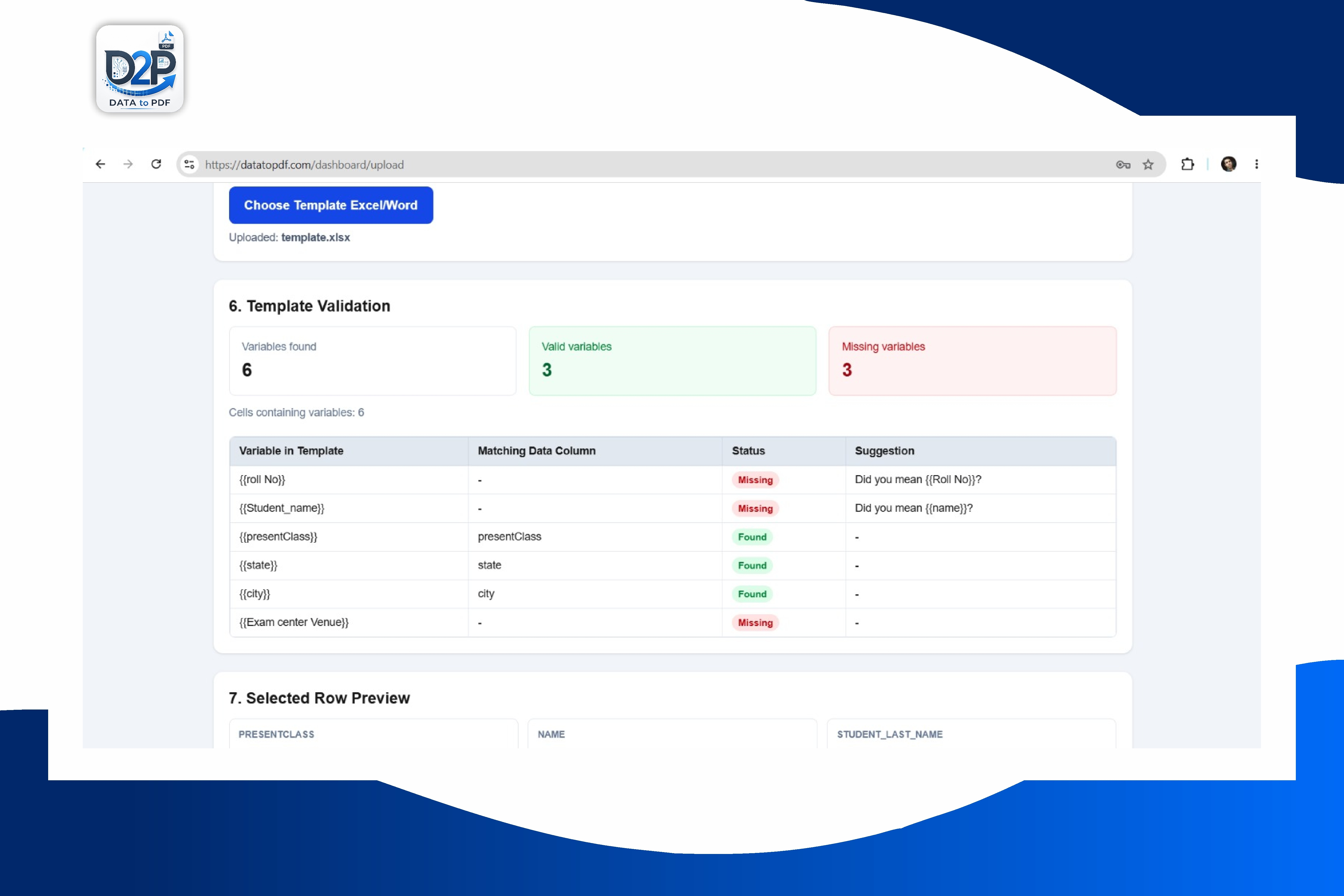1344x896 pixels.
Task: Bookmark this page with the star icon
Action: (1148, 165)
